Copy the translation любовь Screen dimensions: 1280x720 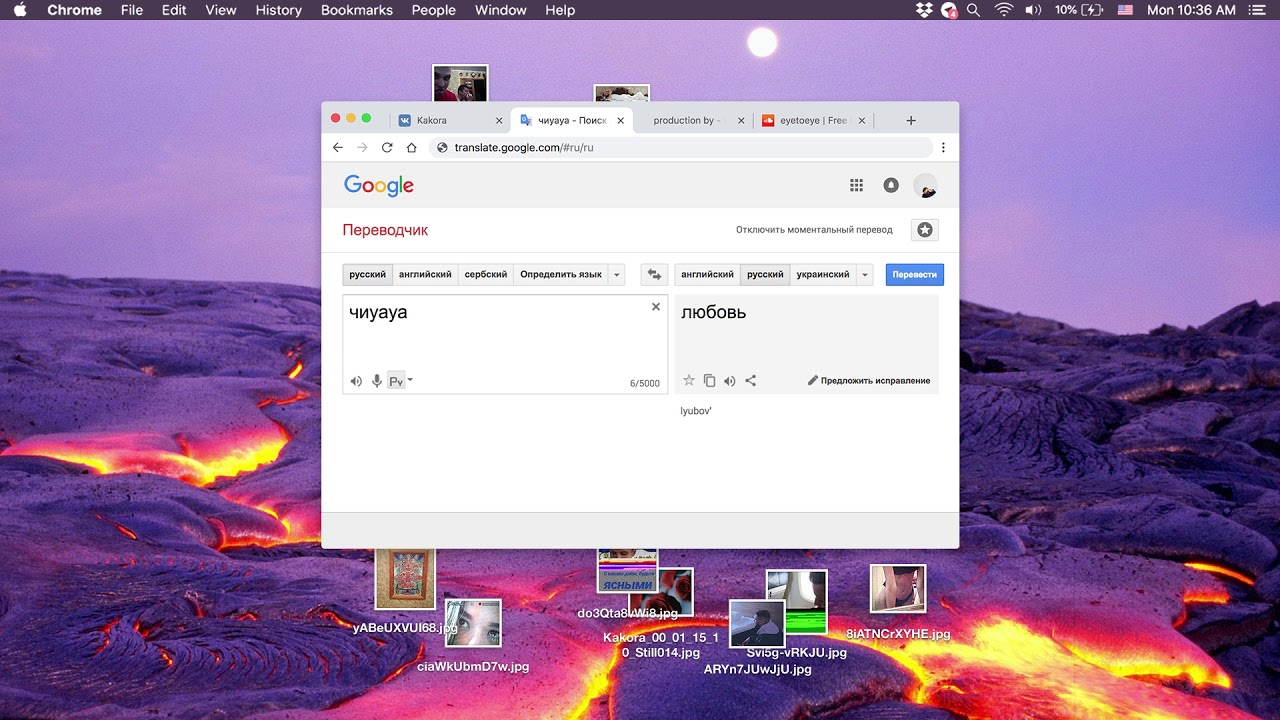pos(709,380)
